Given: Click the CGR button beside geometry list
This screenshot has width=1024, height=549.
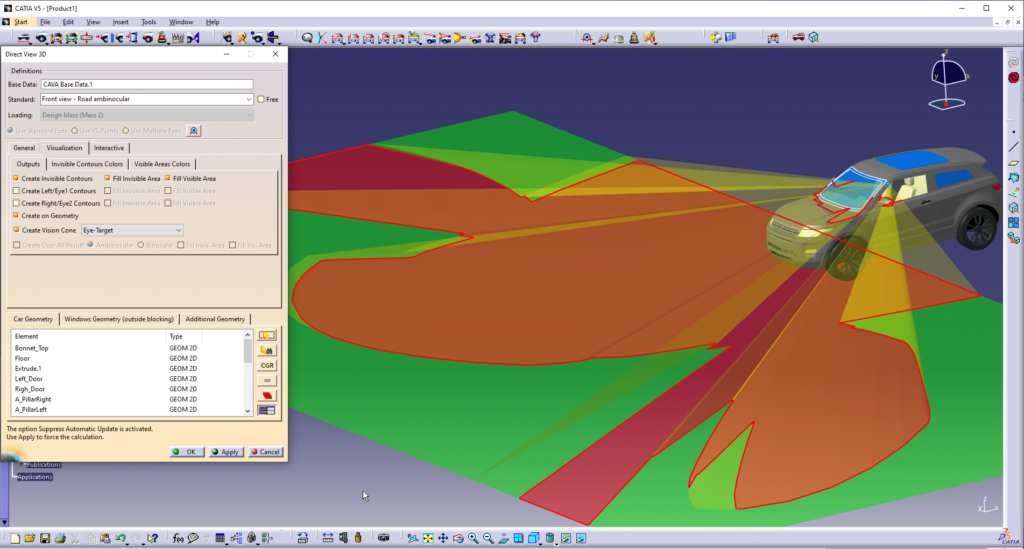Looking at the screenshot, I should 266,366.
